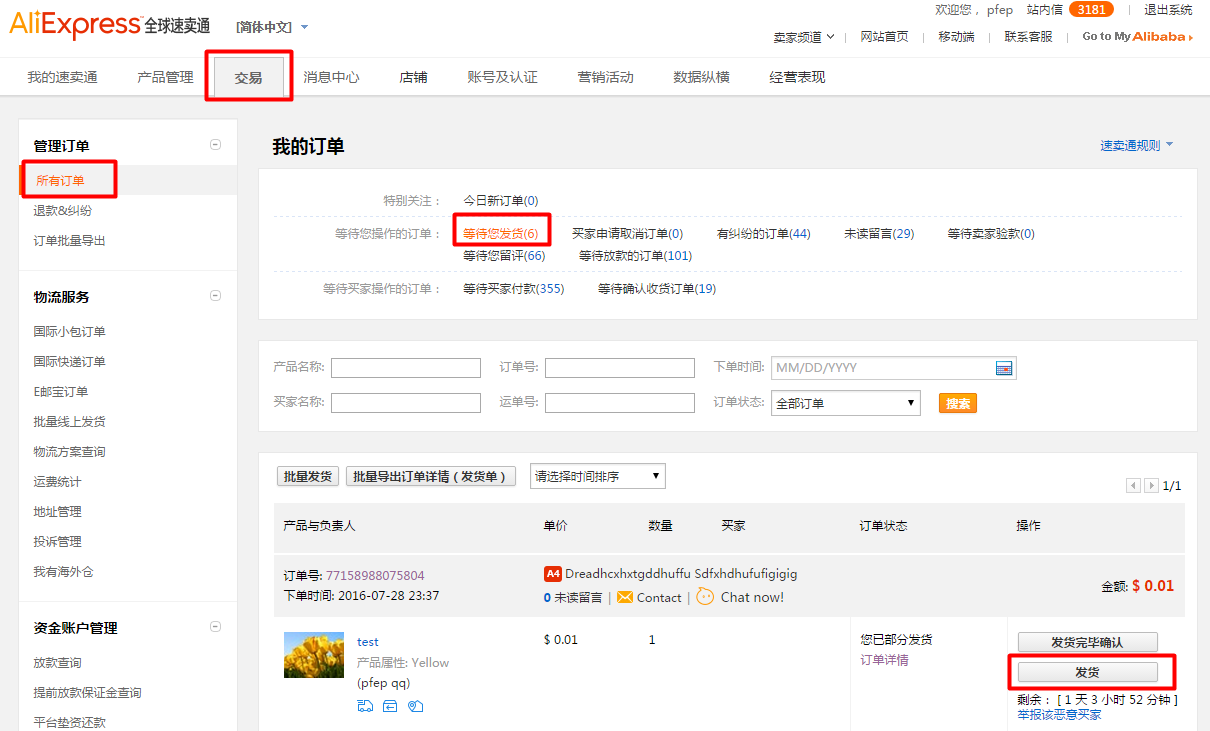The width and height of the screenshot is (1210, 731).
Task: Click the shipping truck icon under the test product
Action: (x=365, y=706)
